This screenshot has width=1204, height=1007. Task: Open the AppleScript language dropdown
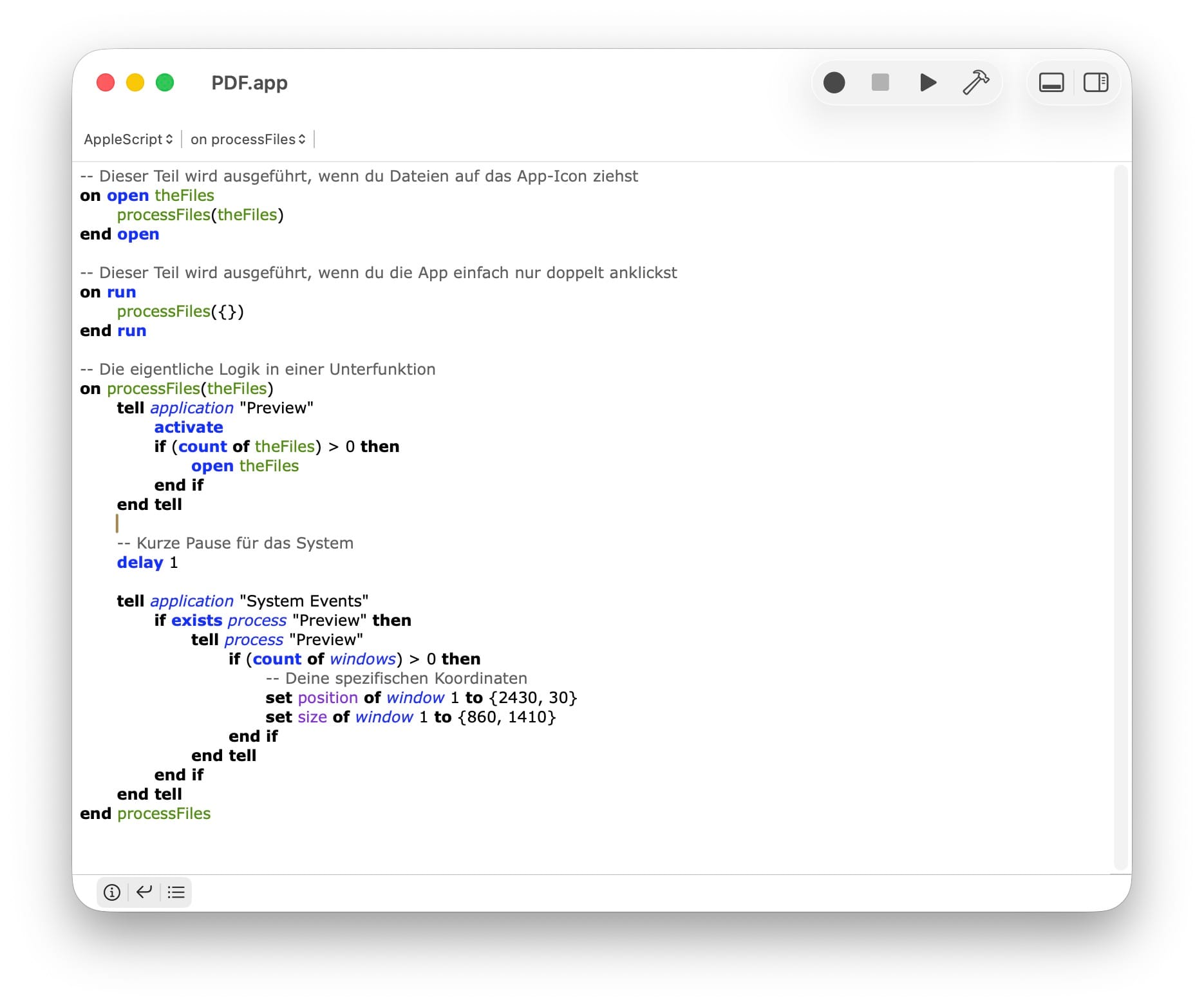click(128, 139)
